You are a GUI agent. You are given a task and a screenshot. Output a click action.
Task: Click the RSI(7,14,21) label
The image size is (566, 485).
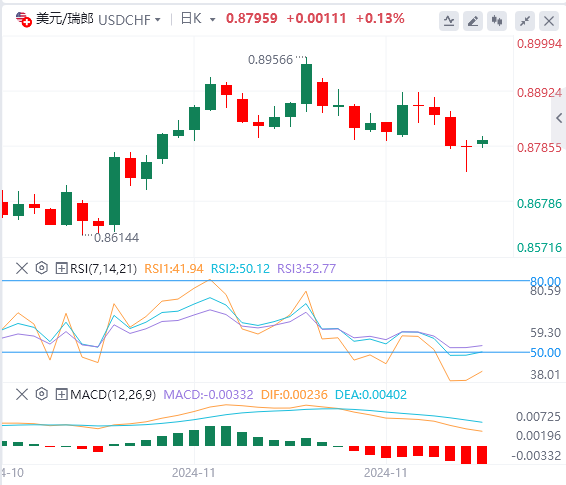coord(103,268)
